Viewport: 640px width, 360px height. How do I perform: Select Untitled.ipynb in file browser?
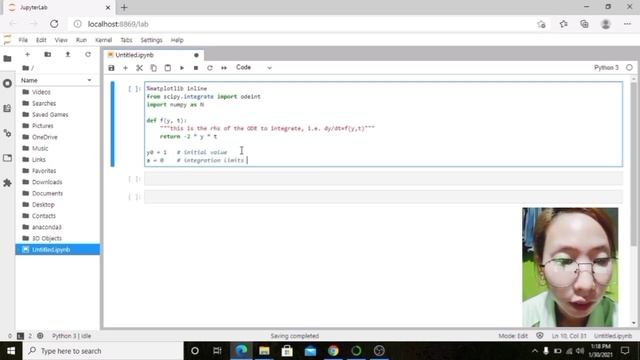pyautogui.click(x=58, y=249)
